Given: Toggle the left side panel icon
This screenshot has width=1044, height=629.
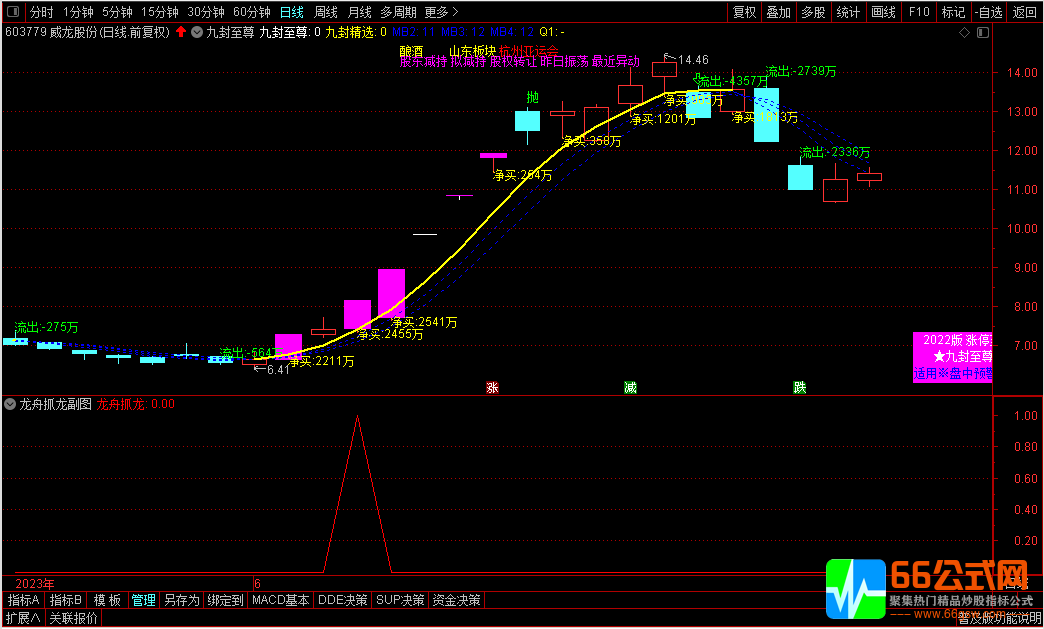Looking at the screenshot, I should 13,12.
